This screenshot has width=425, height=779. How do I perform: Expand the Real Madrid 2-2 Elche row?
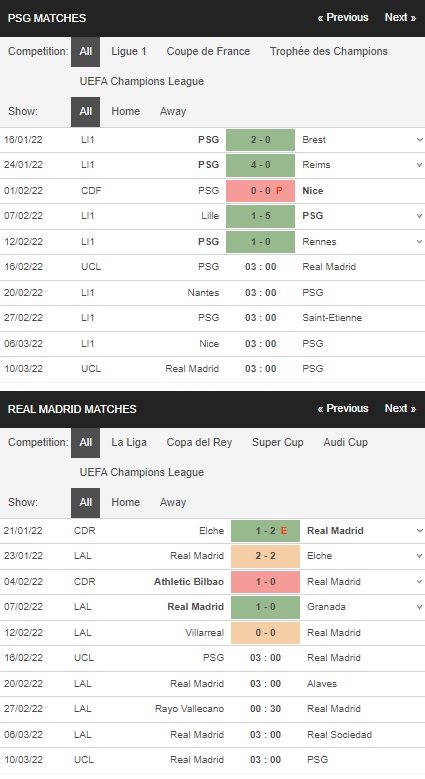[x=420, y=556]
